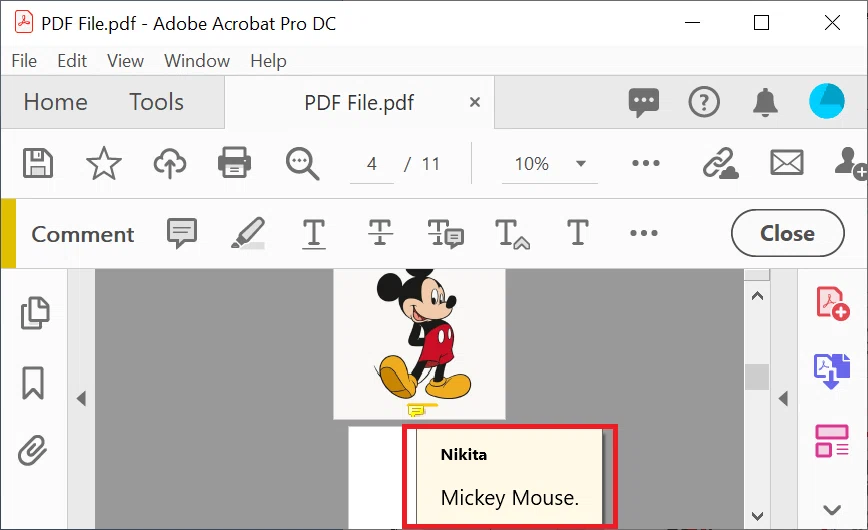
Task: Click the vertical scrollbar thumb
Action: (x=757, y=377)
